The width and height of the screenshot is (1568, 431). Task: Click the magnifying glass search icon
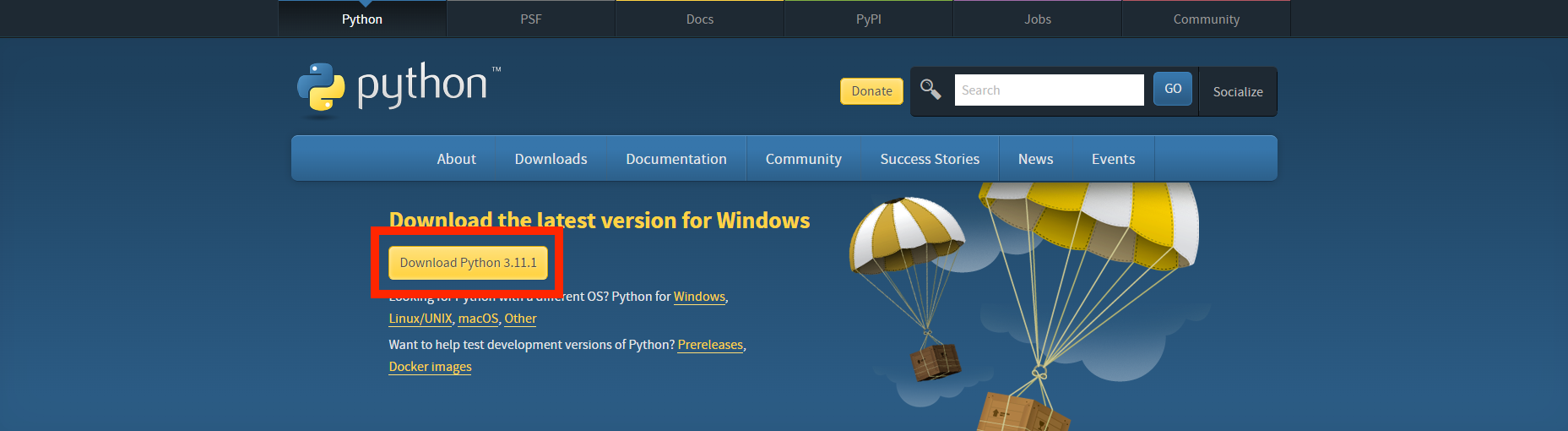[930, 90]
